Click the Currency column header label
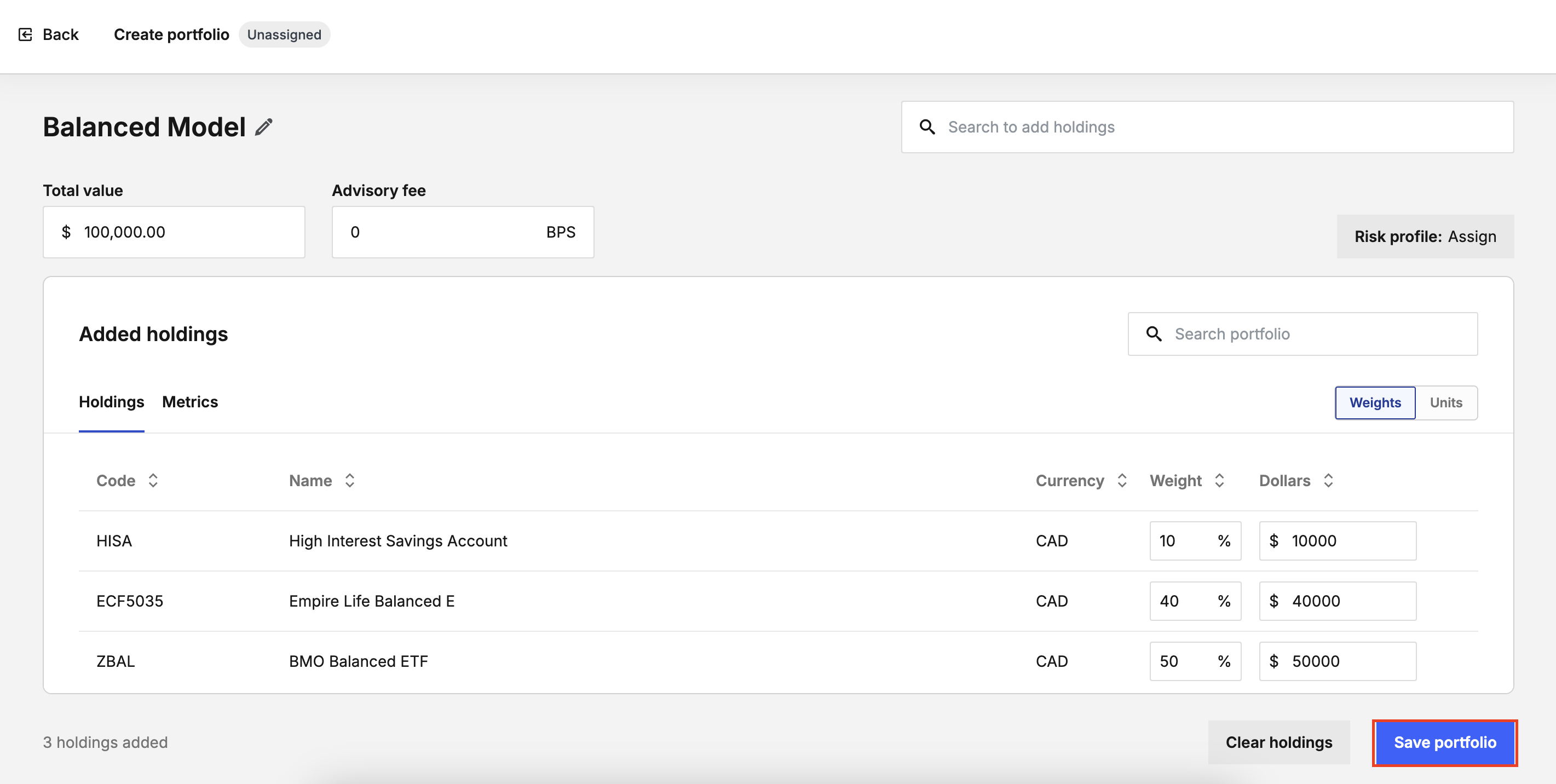The image size is (1556, 784). [1070, 481]
